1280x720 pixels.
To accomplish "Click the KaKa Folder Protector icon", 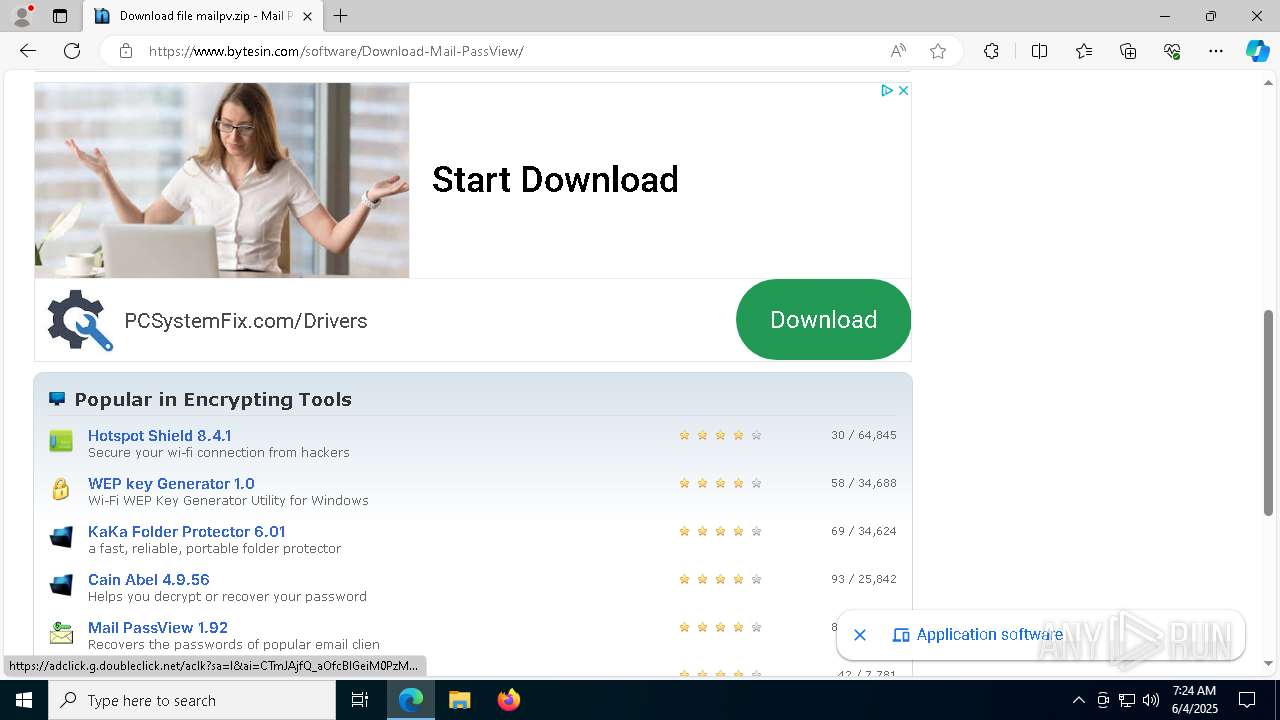I will 61,537.
